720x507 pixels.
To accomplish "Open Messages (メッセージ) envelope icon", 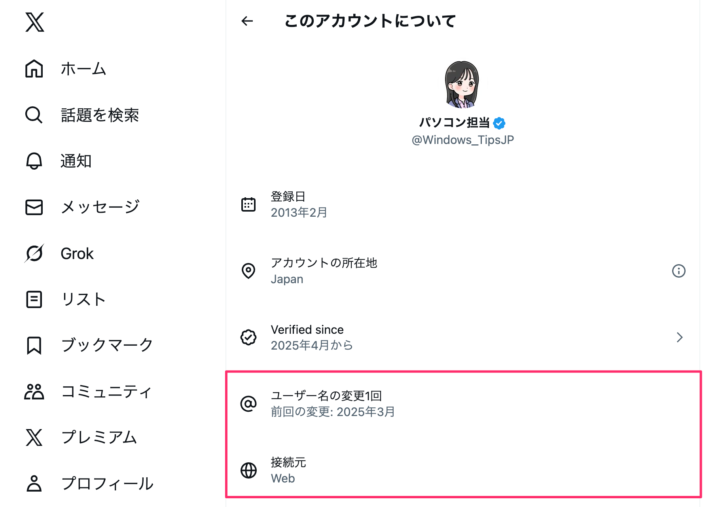I will point(34,207).
